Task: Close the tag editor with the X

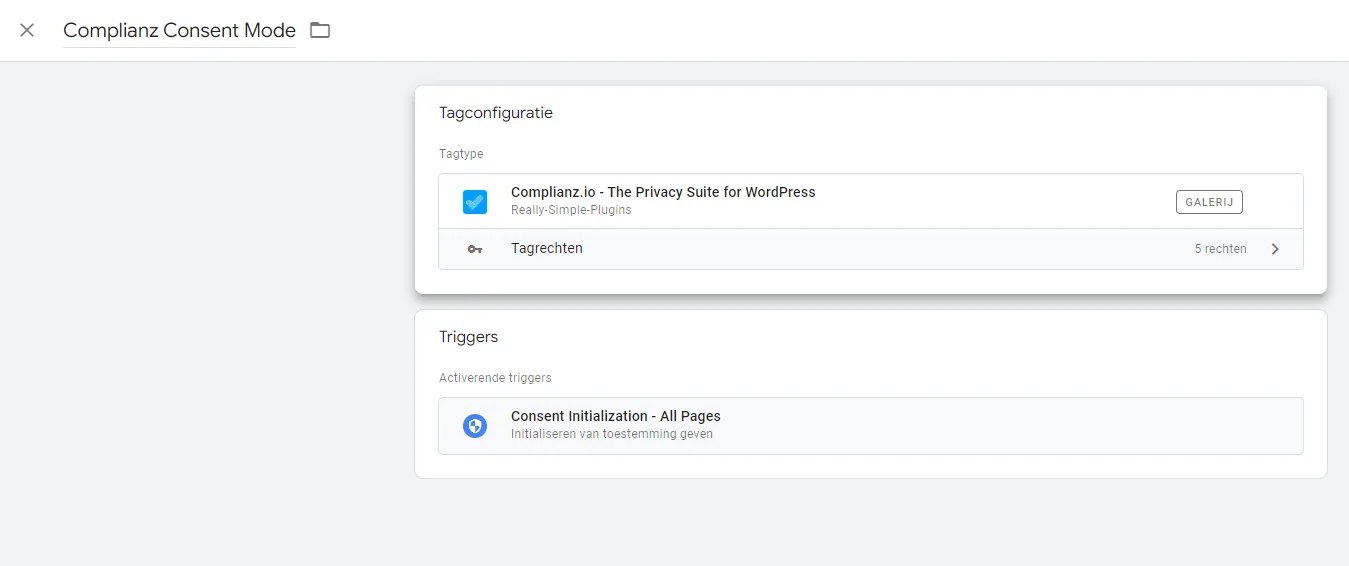Action: [27, 30]
